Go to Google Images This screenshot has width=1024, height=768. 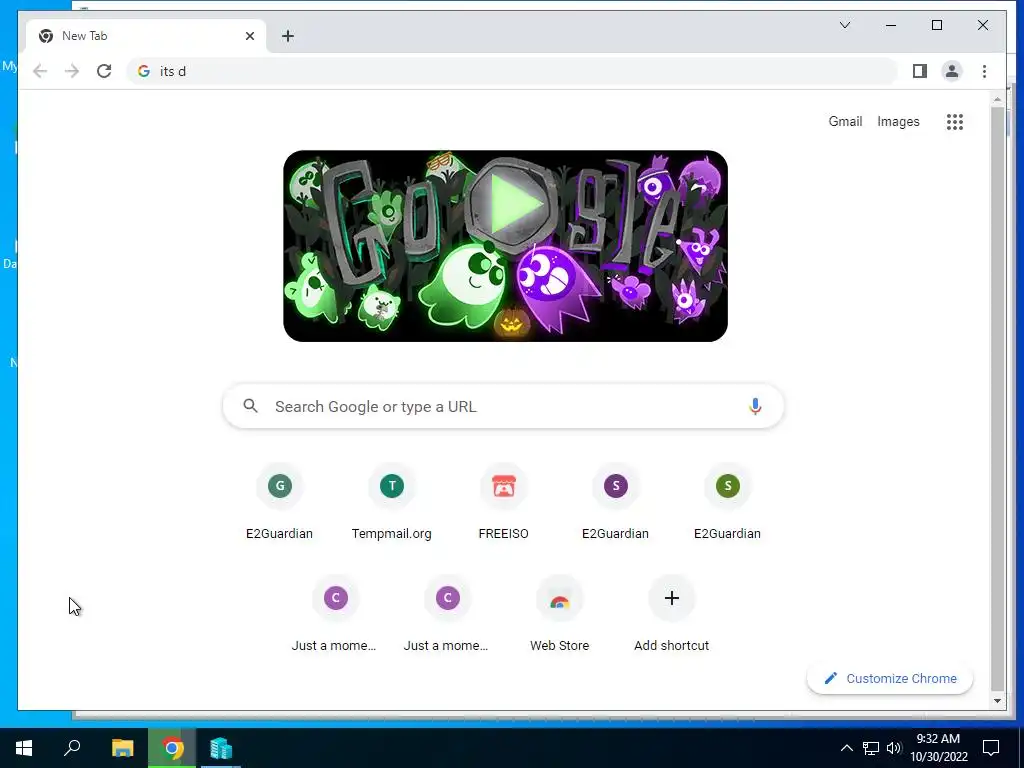898,121
